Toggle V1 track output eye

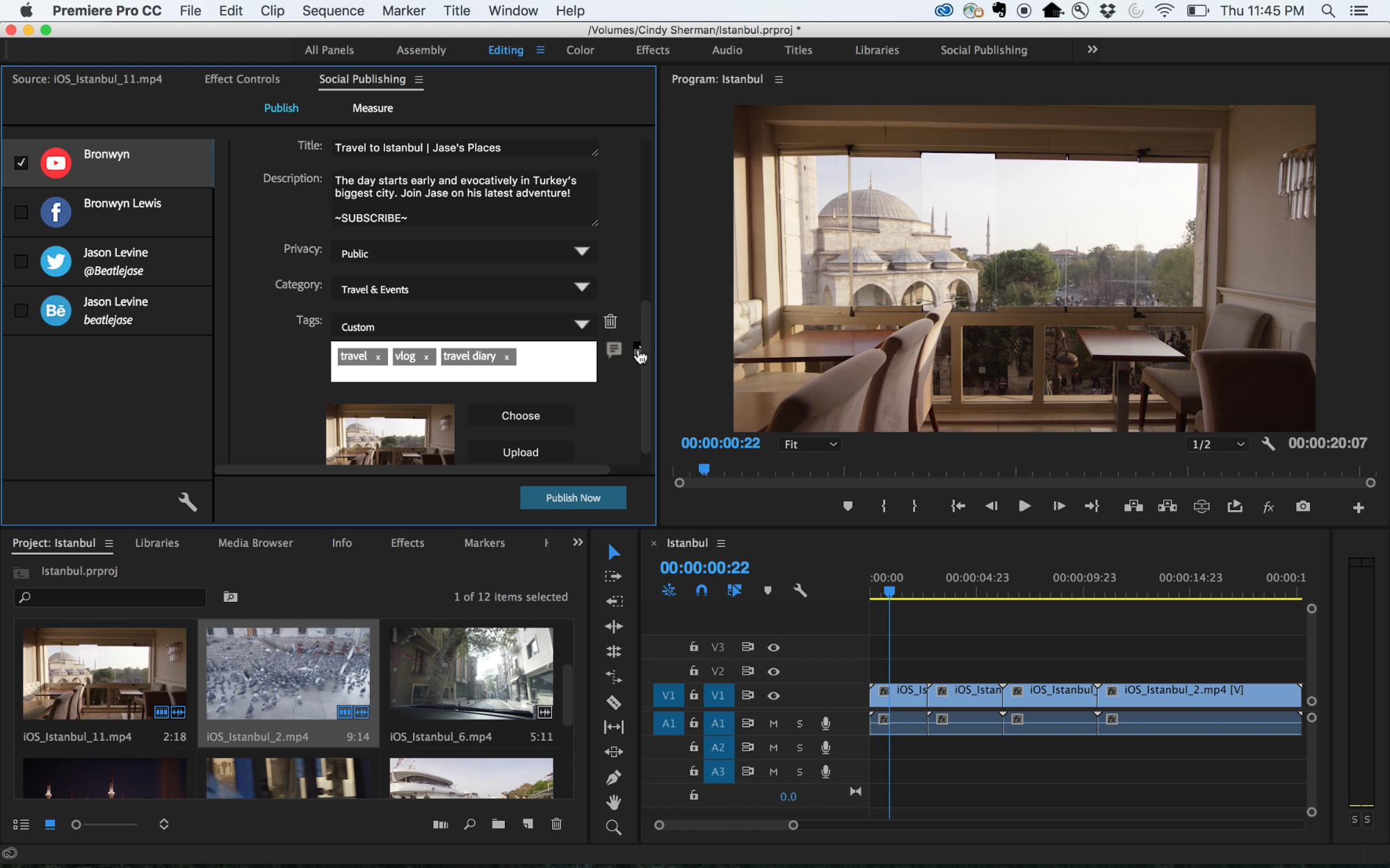click(773, 696)
